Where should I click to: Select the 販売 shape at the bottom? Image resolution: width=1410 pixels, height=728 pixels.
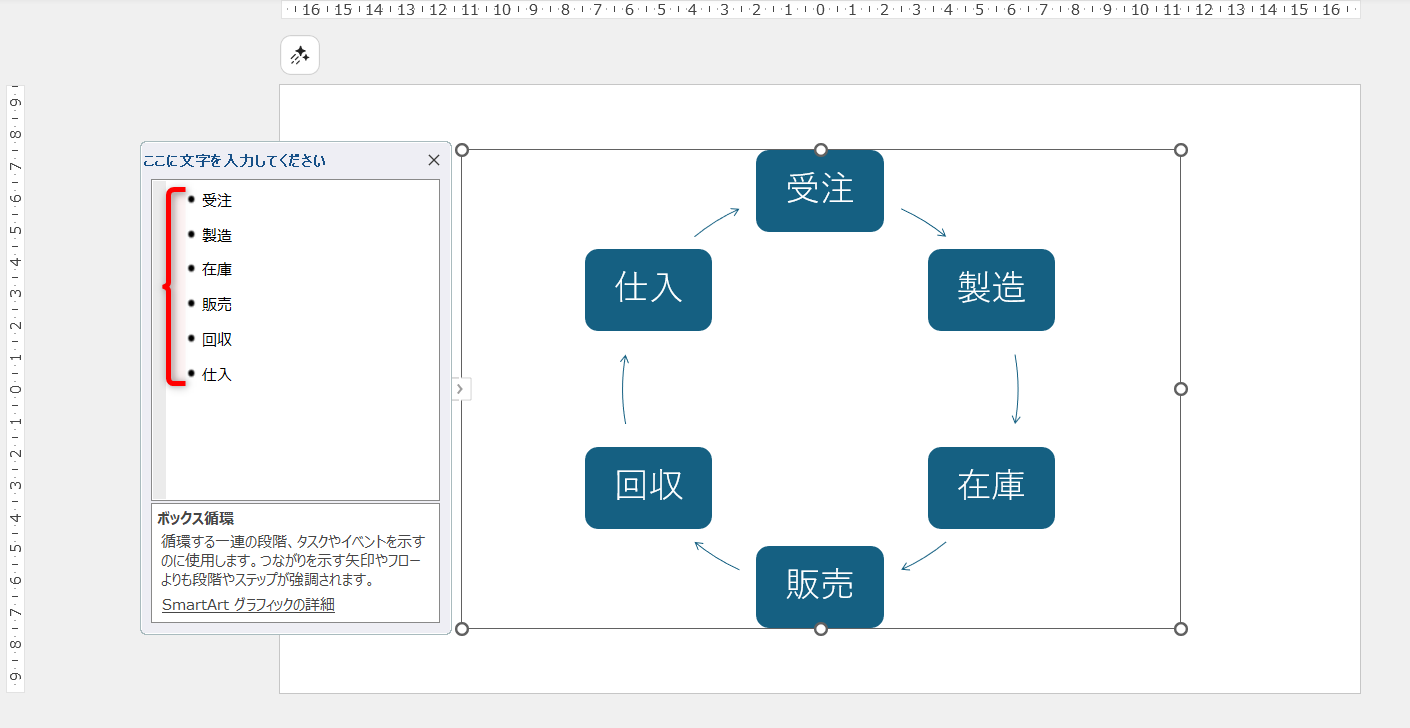(x=820, y=588)
